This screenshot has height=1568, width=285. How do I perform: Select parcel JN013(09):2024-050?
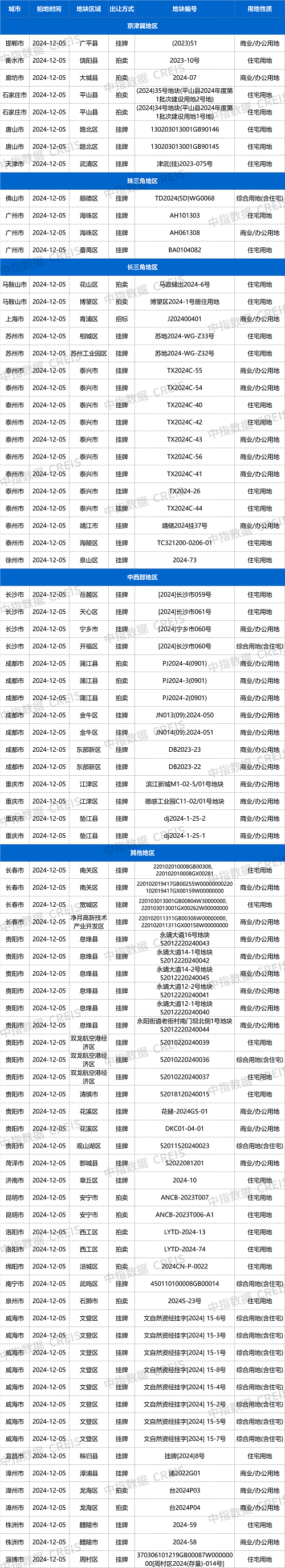(185, 715)
